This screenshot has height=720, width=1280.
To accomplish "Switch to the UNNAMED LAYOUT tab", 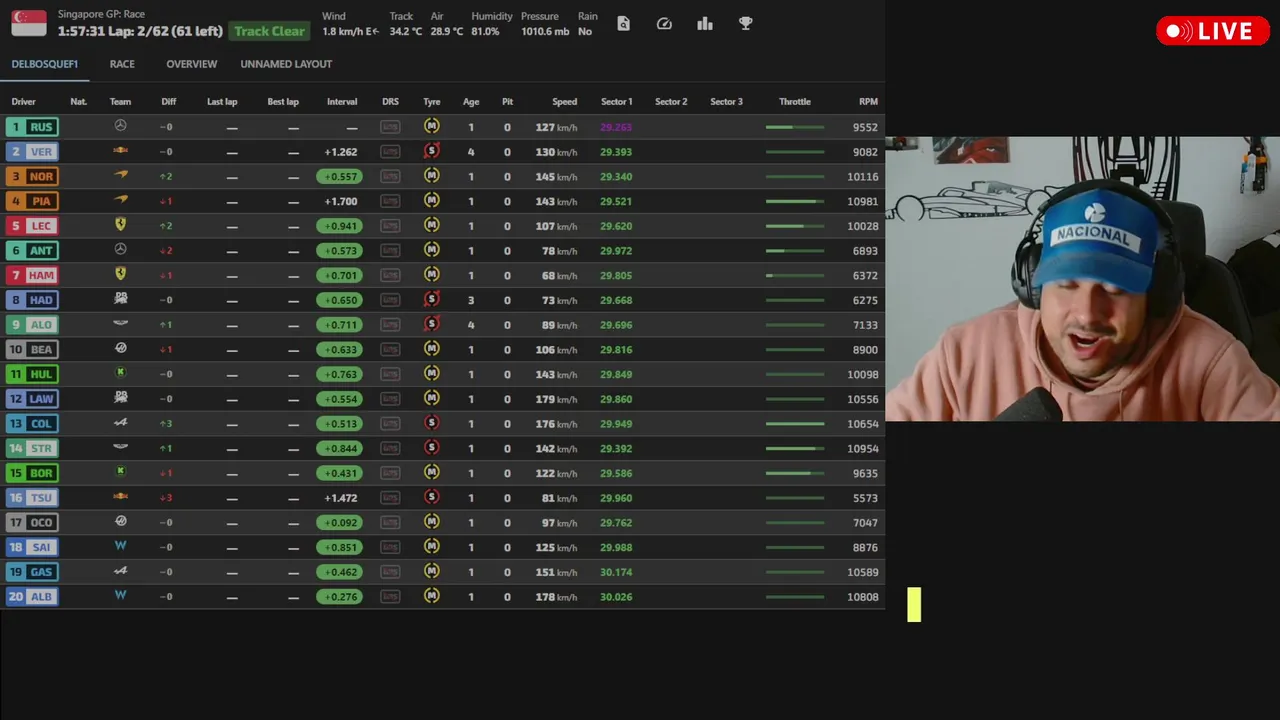I will click(286, 64).
